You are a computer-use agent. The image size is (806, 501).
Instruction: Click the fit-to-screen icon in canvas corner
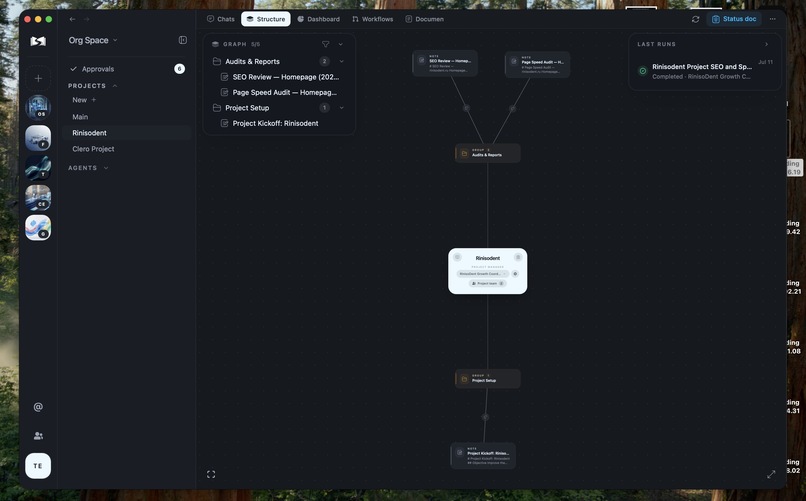[211, 474]
